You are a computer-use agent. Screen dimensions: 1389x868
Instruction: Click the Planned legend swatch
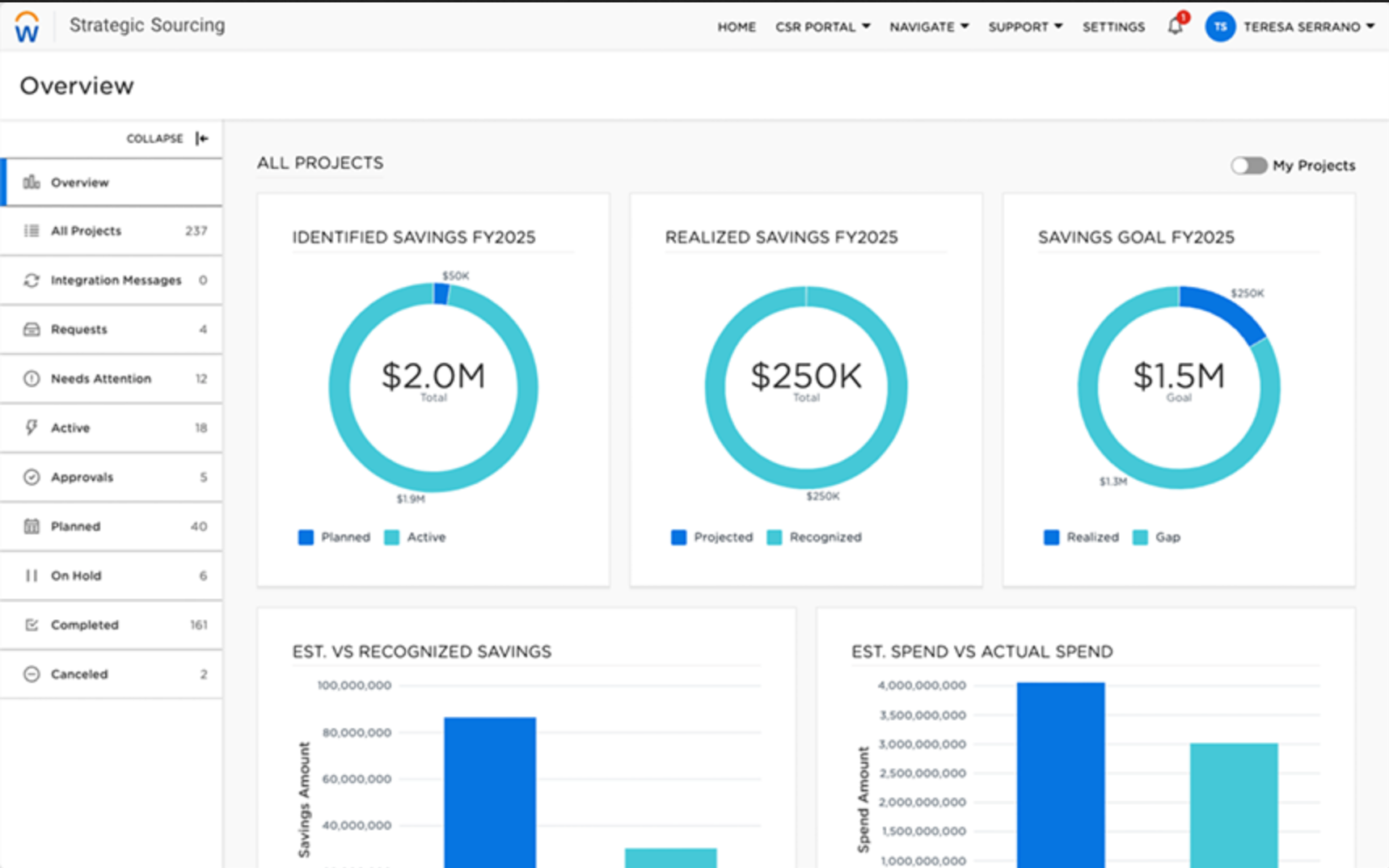tap(306, 537)
